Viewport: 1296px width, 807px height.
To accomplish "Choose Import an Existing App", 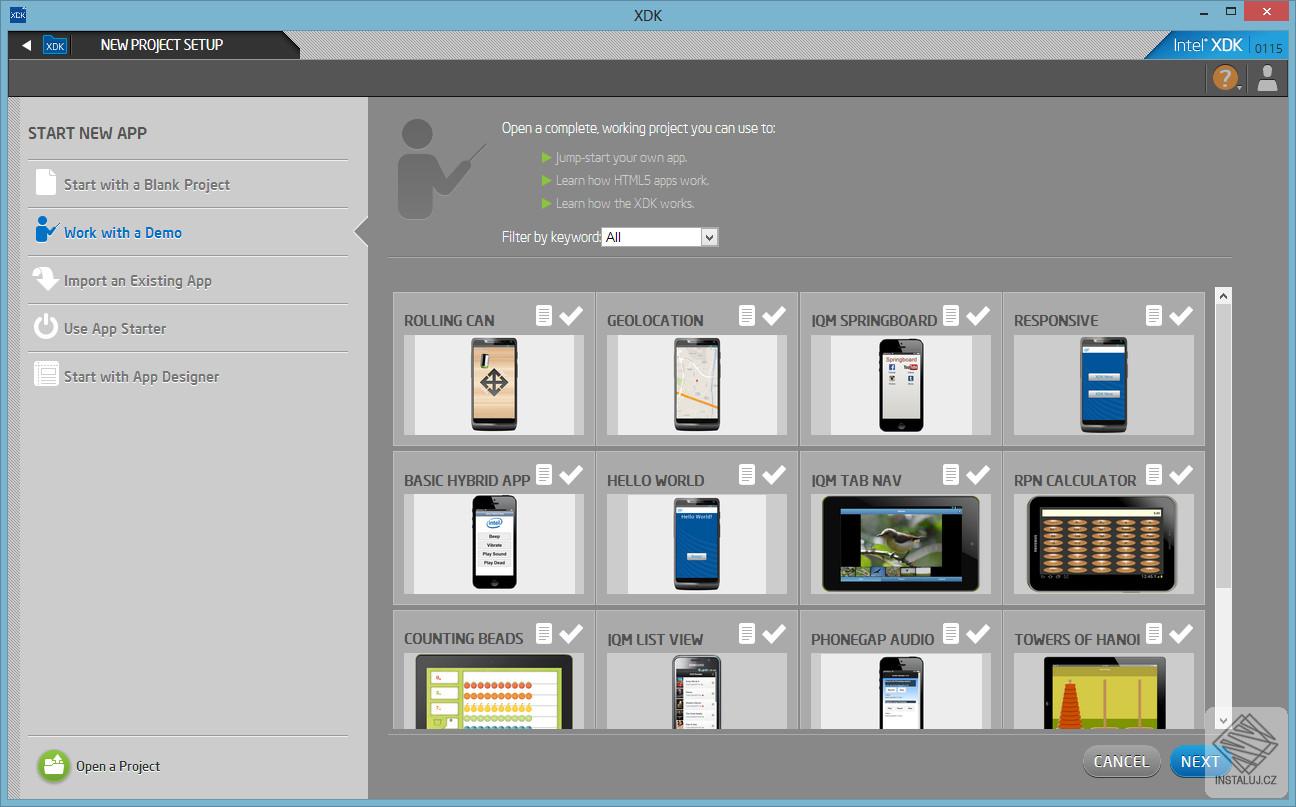I will pyautogui.click(x=138, y=281).
